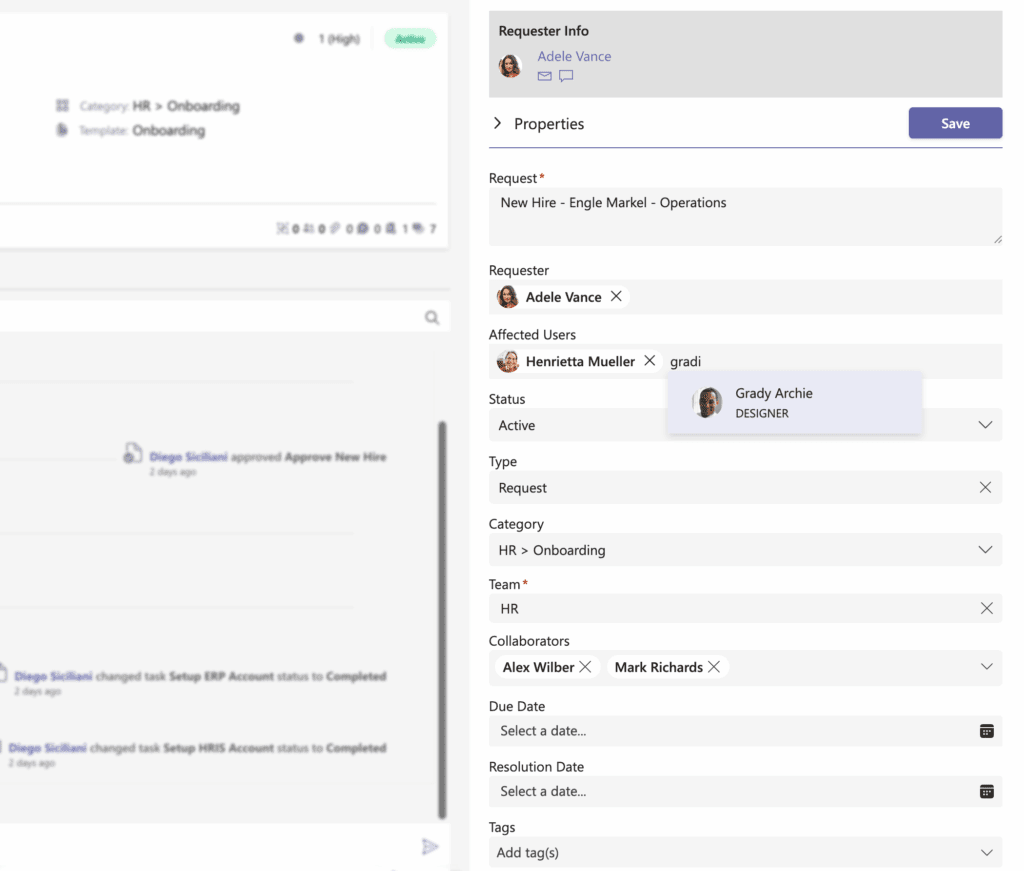The height and width of the screenshot is (871, 1024).
Task: Remove Henrietta Mueller from Affected Users
Action: tap(649, 361)
